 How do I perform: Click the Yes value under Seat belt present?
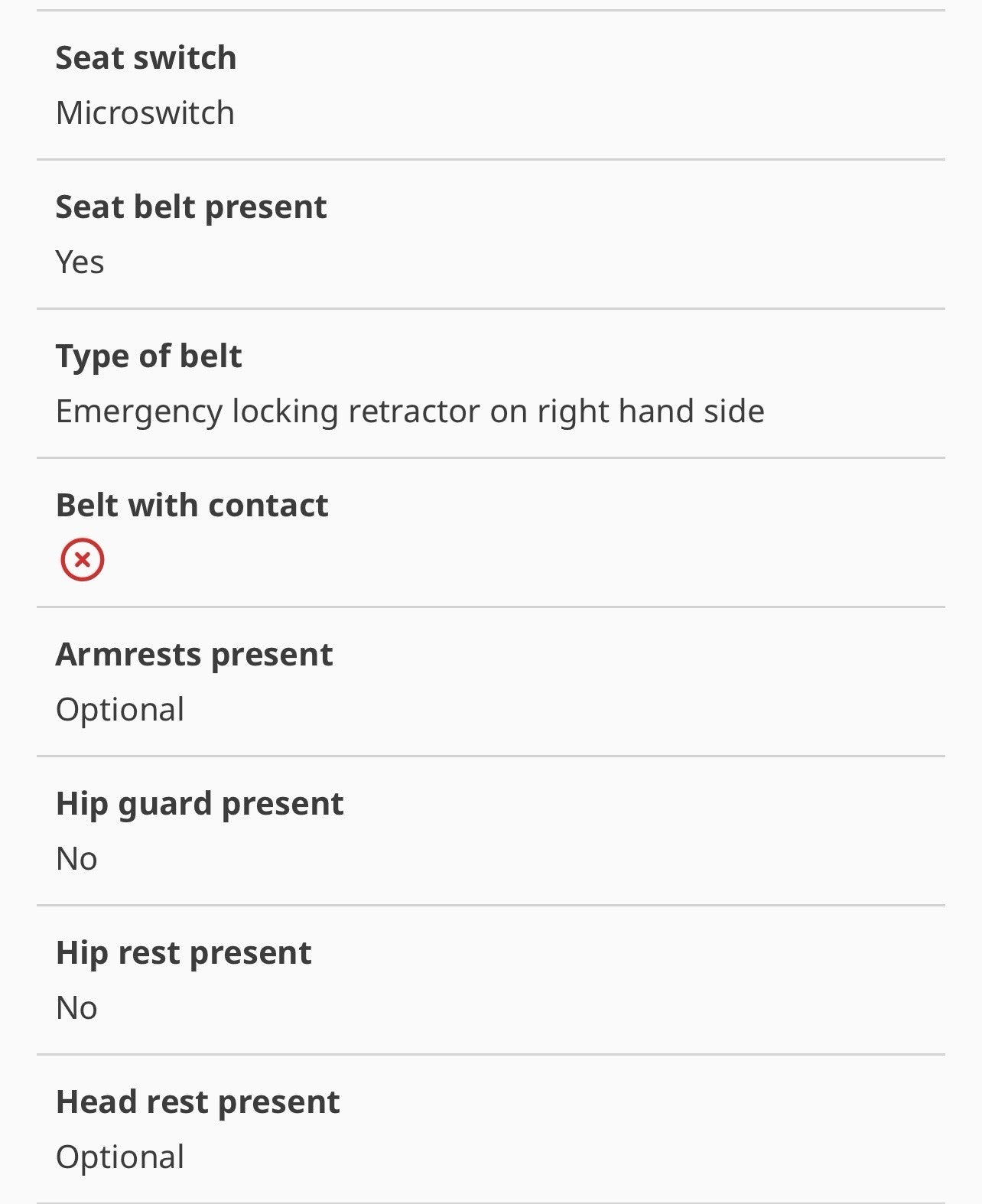point(80,262)
